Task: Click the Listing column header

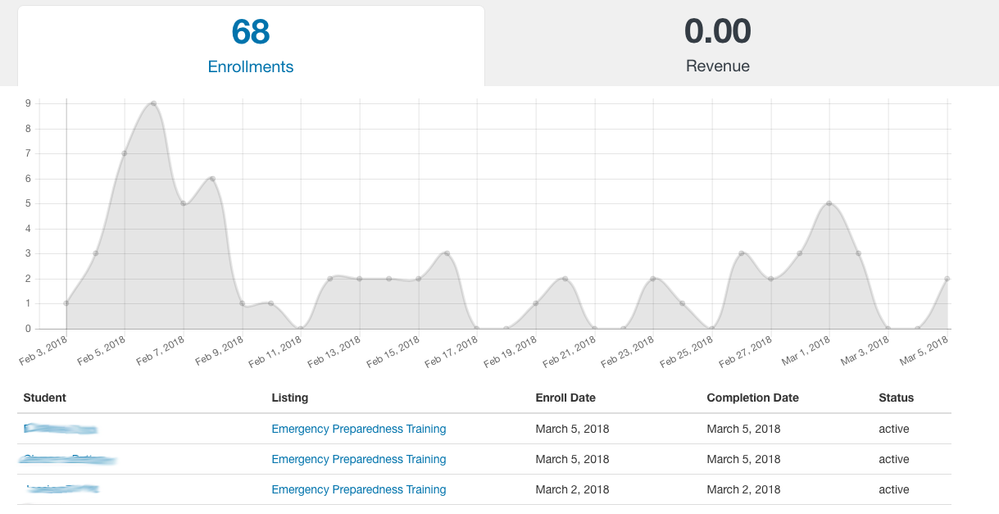Action: [x=290, y=398]
